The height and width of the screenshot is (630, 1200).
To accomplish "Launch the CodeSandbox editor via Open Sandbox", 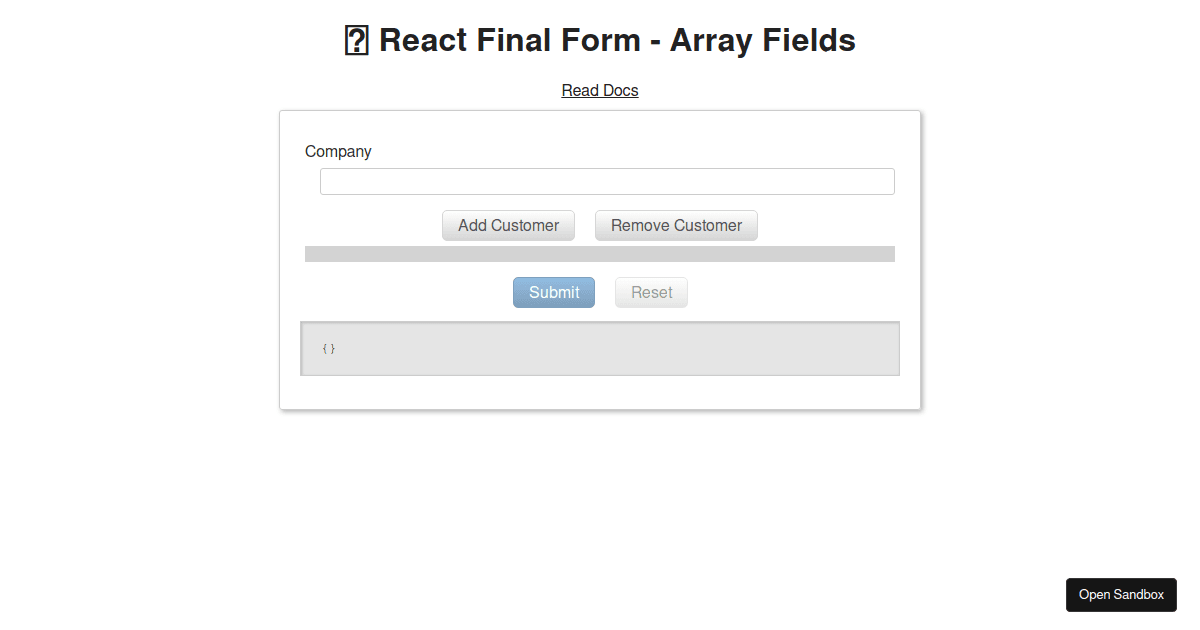I will tap(1121, 594).
